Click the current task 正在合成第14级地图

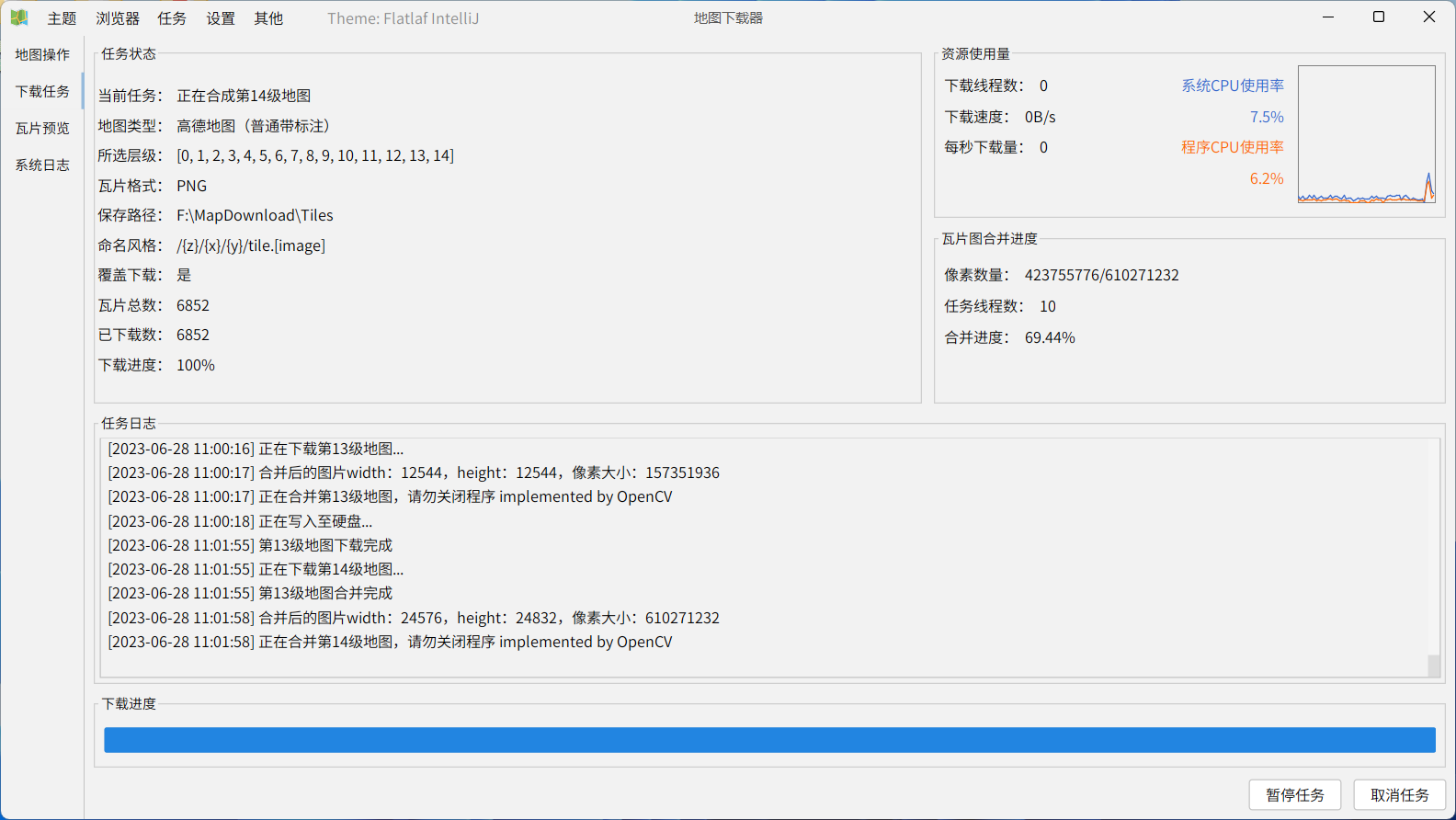coord(244,96)
